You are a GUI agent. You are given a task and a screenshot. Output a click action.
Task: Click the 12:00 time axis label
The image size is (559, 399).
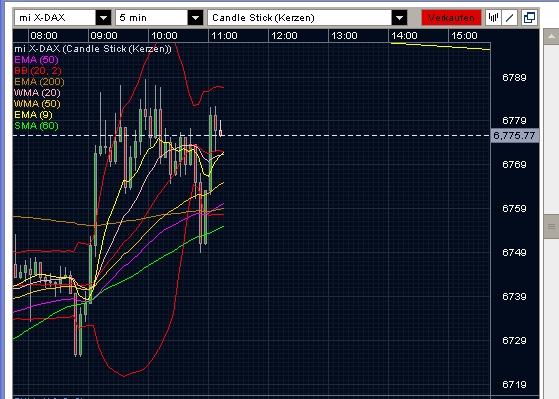[284, 36]
